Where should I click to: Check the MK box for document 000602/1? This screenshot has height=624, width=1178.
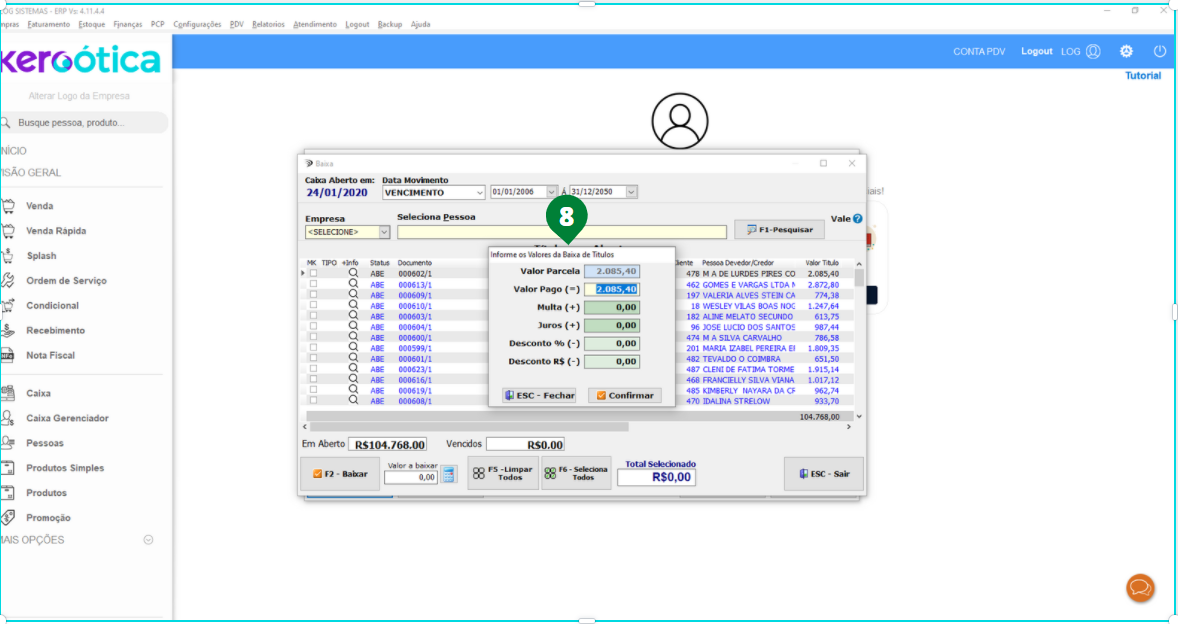tap(313, 274)
